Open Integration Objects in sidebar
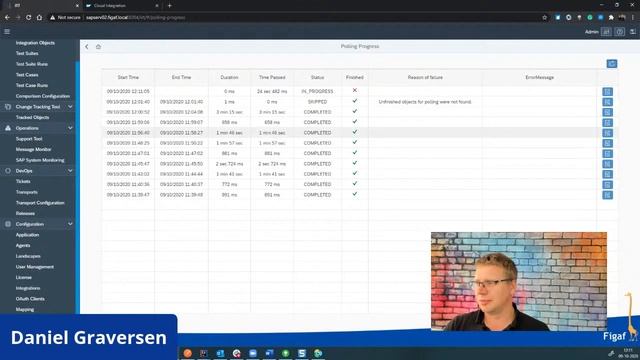This screenshot has width=640, height=360. click(35, 43)
